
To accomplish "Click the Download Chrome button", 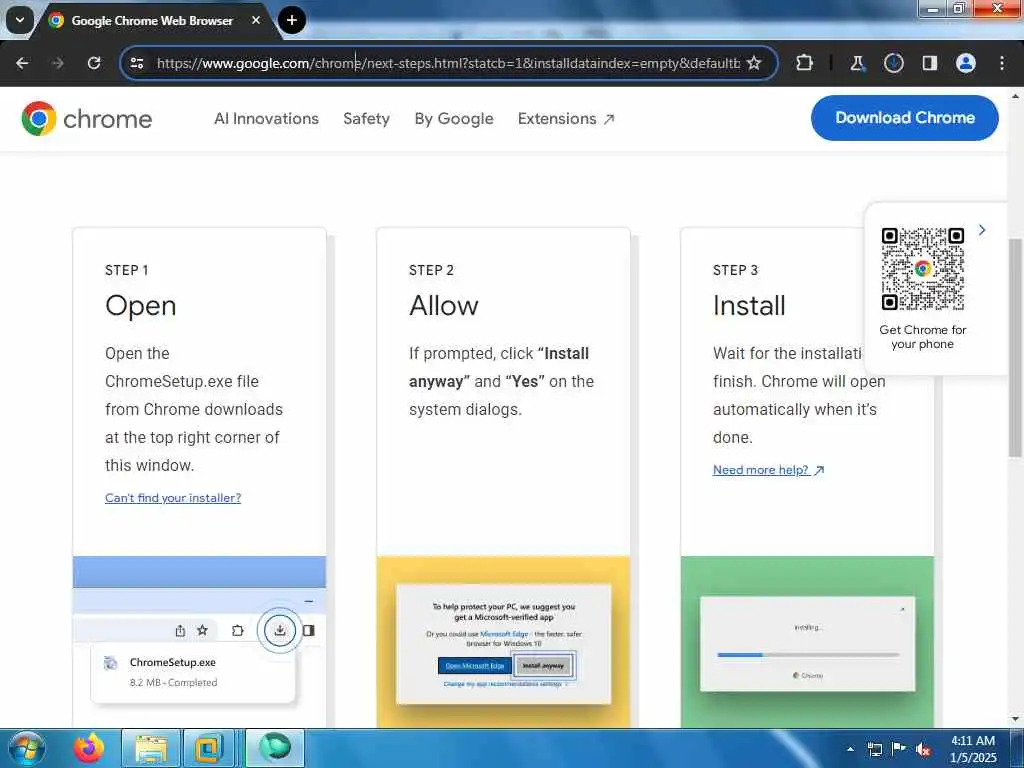I will click(904, 118).
